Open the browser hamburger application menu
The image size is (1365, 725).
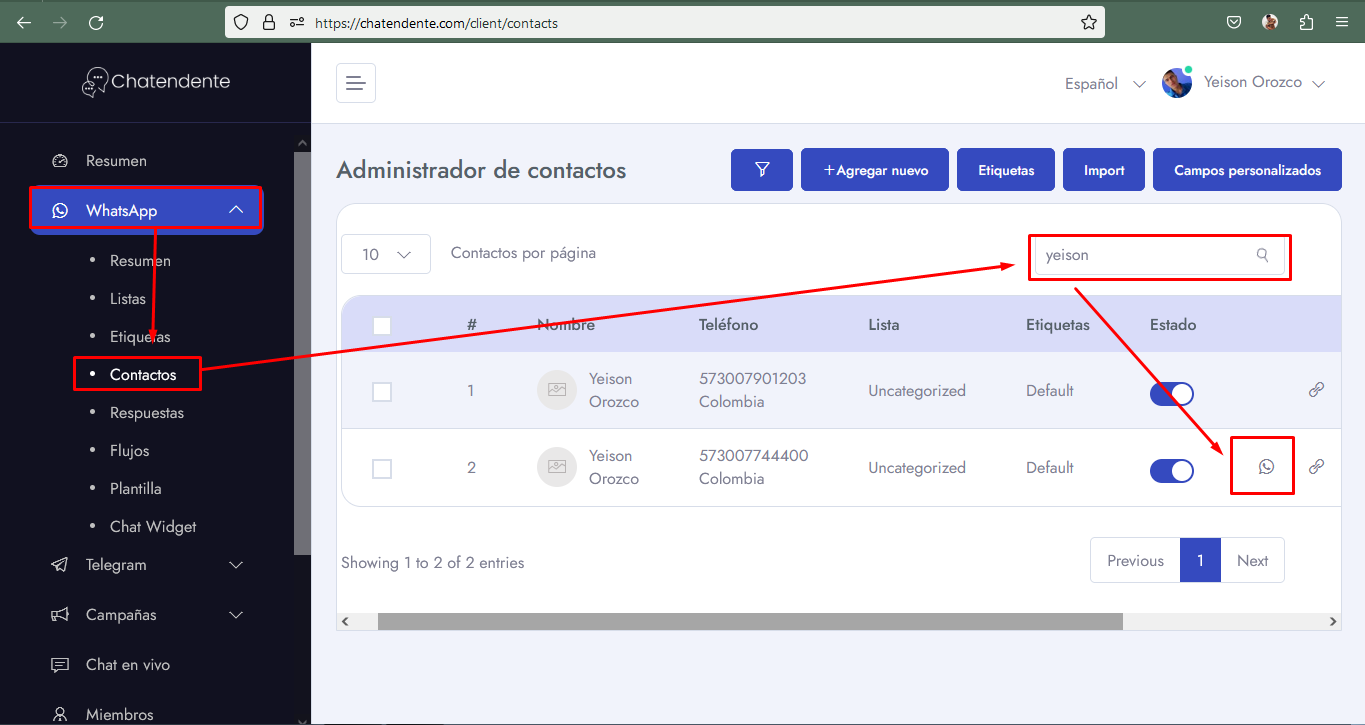tap(1342, 22)
